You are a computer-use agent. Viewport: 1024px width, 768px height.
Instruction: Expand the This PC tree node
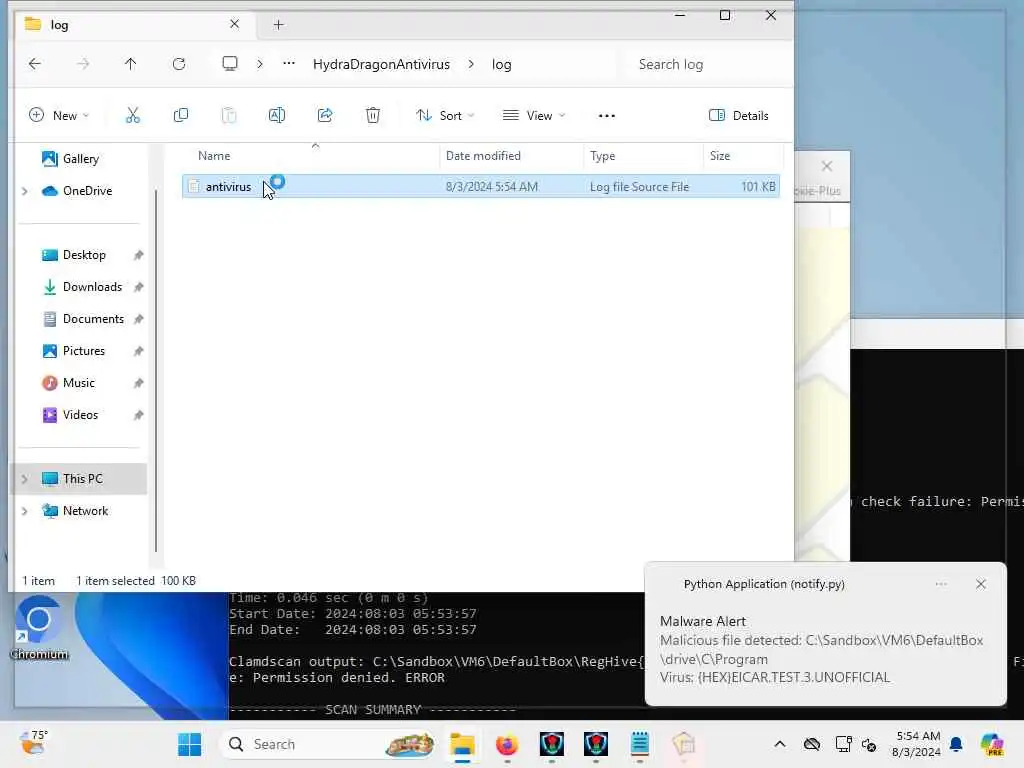pyautogui.click(x=25, y=479)
